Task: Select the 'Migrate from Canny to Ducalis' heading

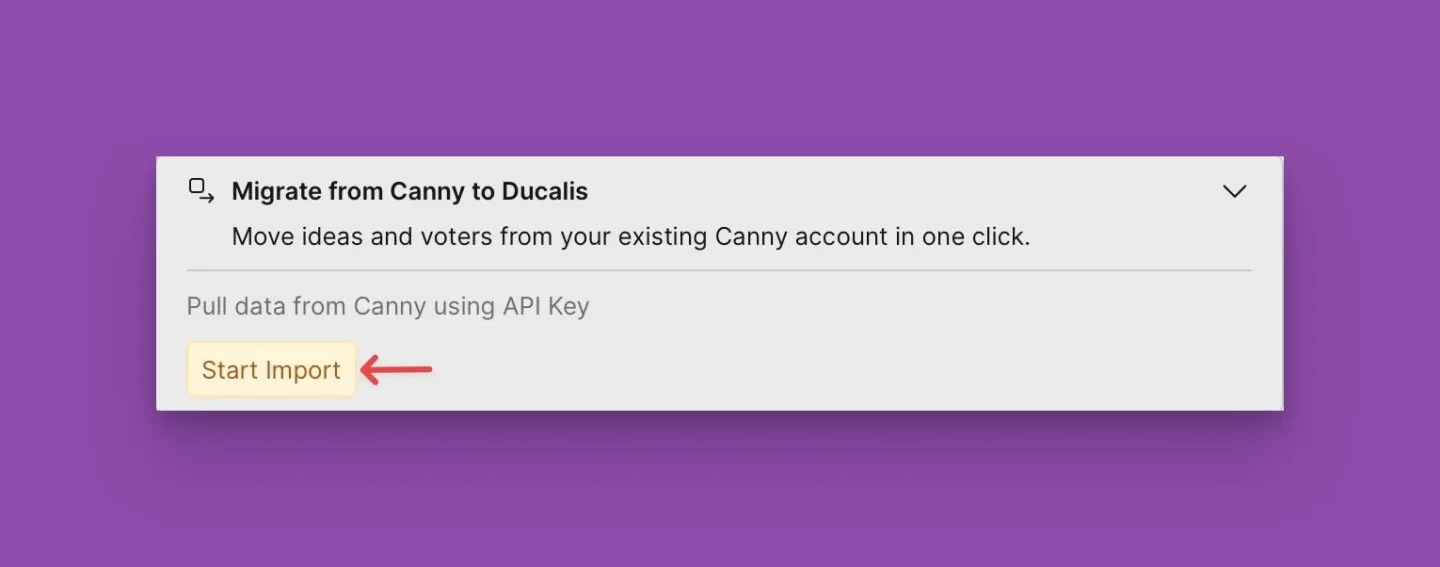Action: coord(410,191)
